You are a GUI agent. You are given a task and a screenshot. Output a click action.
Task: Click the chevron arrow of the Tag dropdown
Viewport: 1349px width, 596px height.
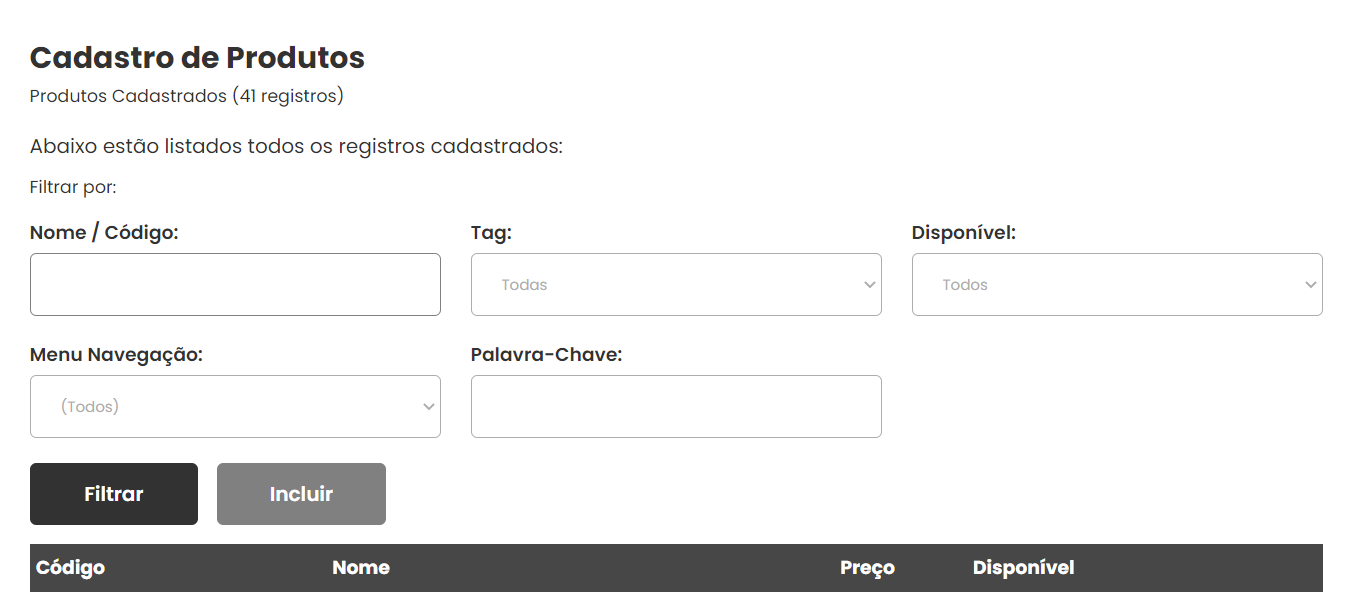tap(869, 285)
